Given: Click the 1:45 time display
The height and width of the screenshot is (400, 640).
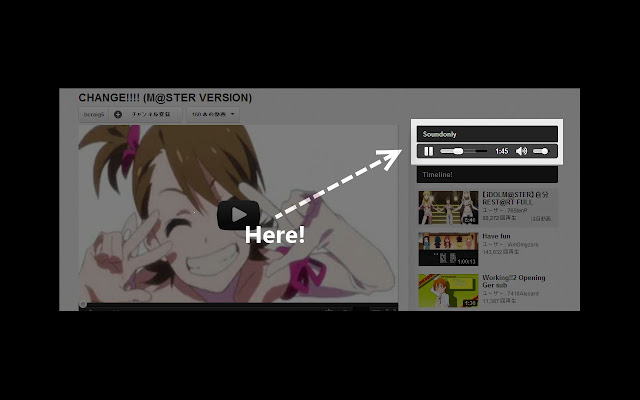Looking at the screenshot, I should click(502, 151).
